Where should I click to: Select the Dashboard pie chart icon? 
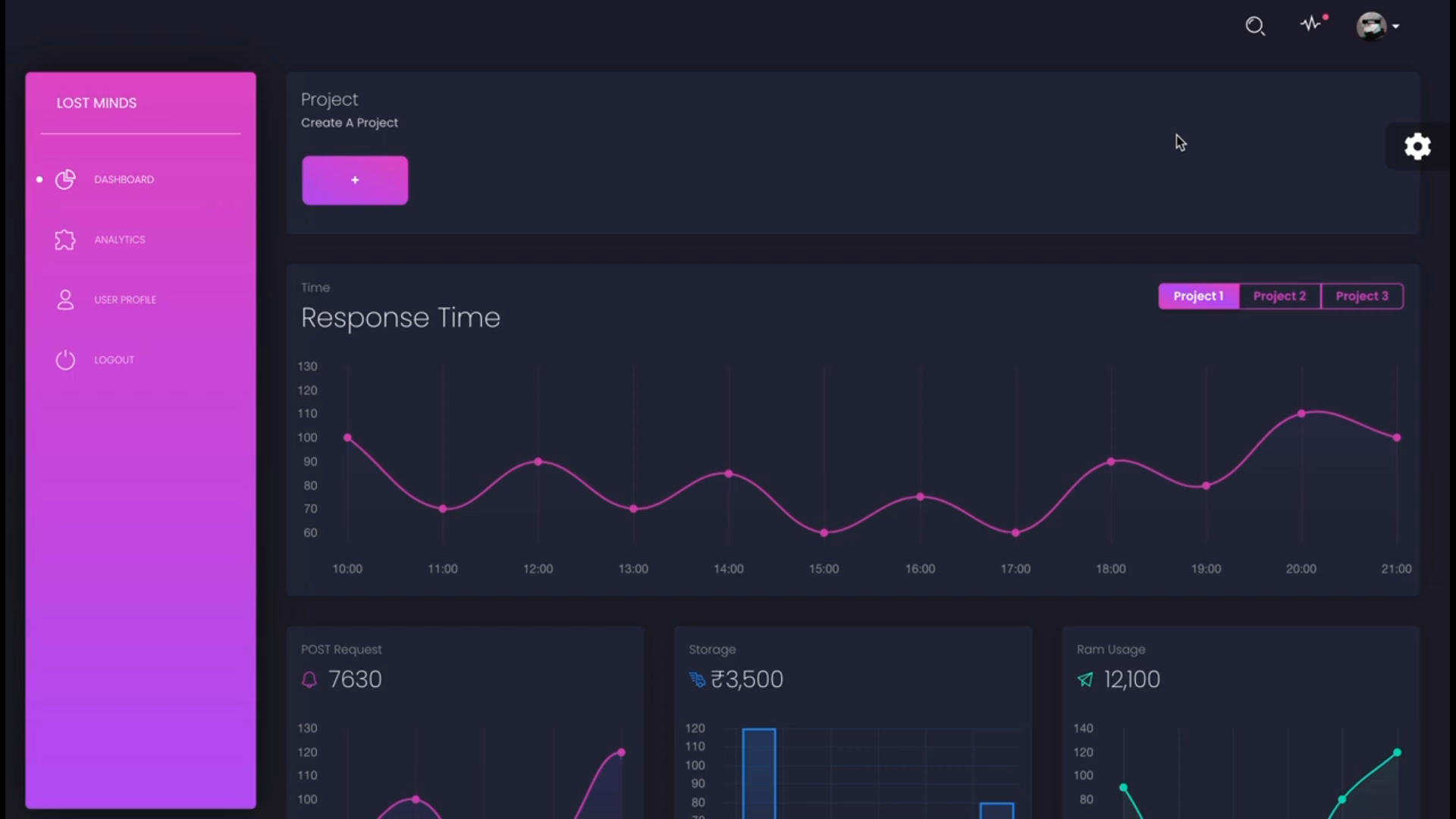click(64, 180)
